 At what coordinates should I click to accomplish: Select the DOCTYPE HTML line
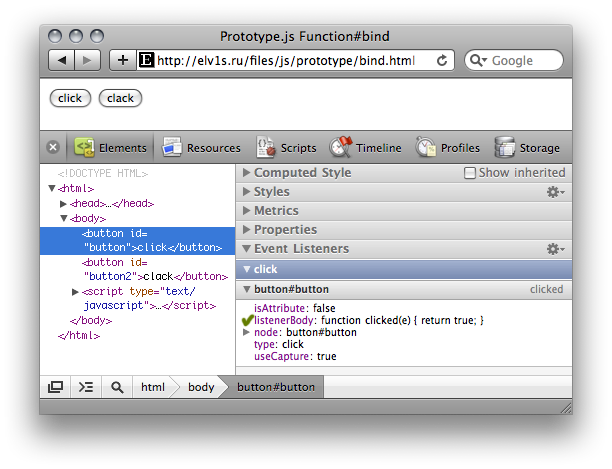point(103,173)
